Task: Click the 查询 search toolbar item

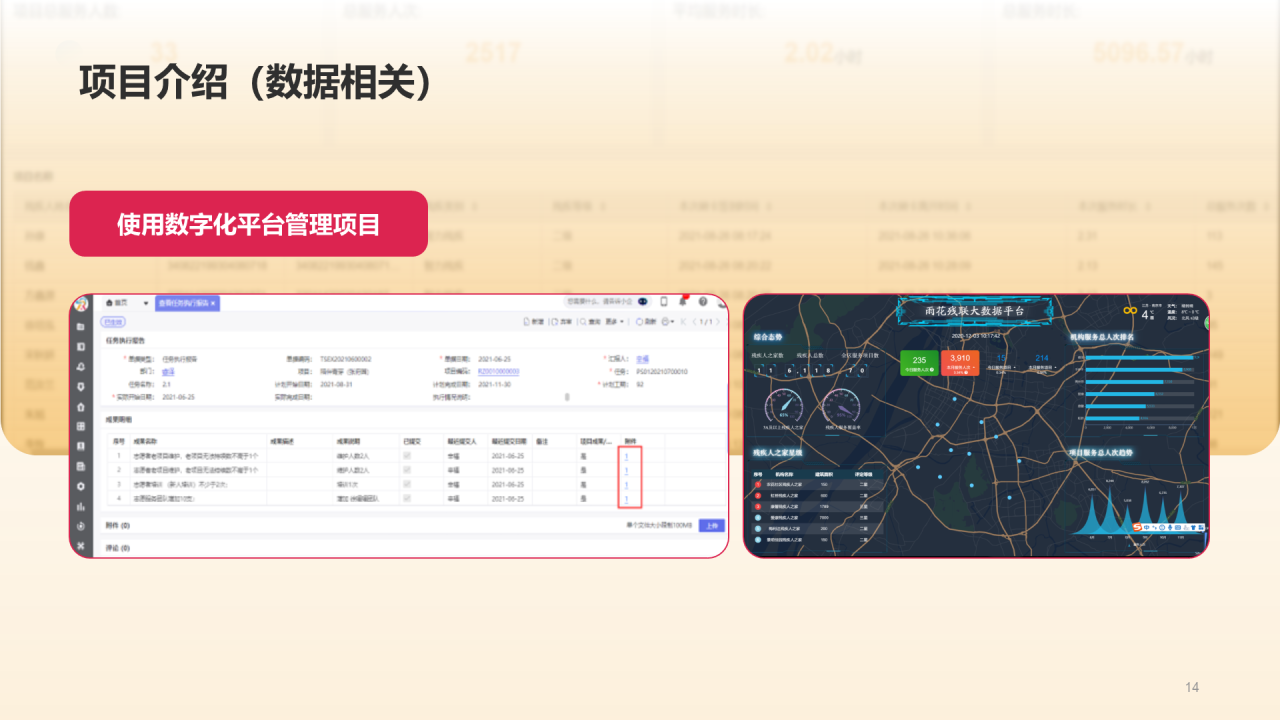Action: (590, 322)
